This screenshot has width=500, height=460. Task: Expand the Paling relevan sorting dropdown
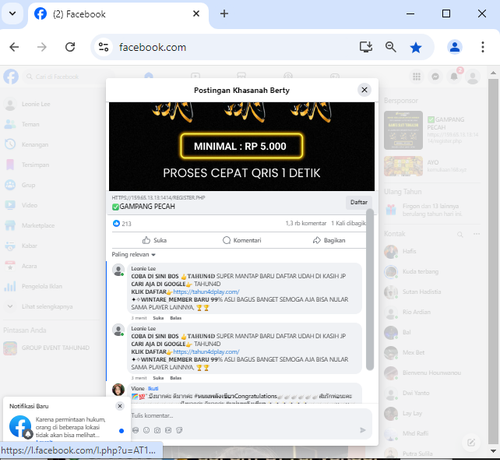133,254
